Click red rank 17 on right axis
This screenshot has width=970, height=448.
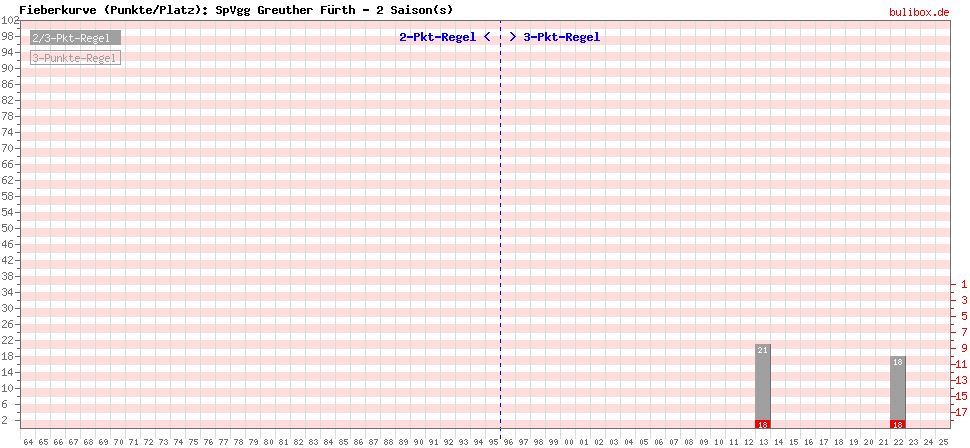[962, 412]
